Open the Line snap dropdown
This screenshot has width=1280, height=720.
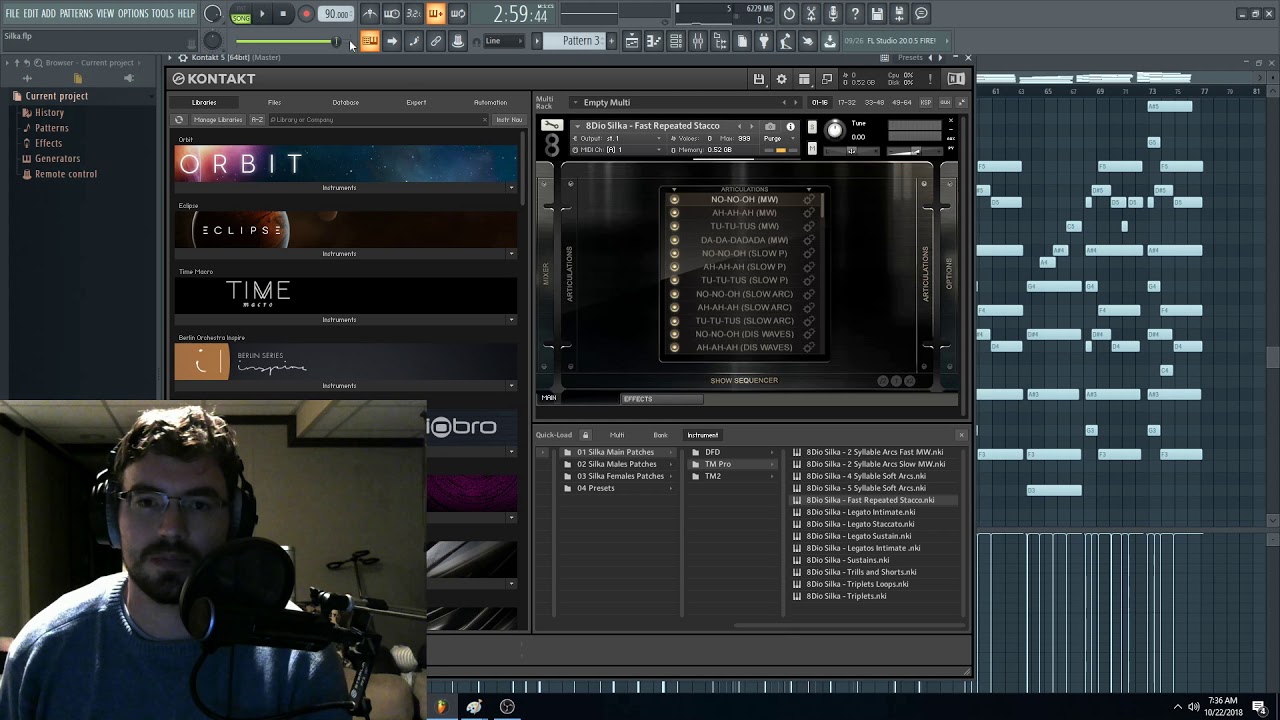(505, 41)
